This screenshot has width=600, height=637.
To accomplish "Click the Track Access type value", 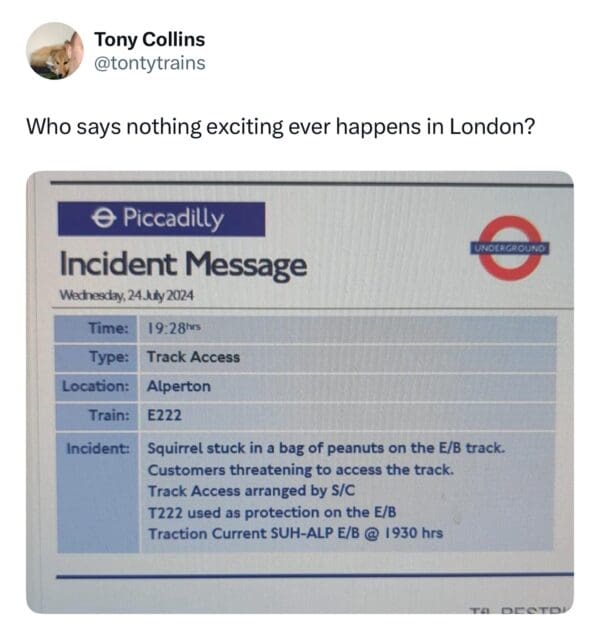I will (x=193, y=357).
